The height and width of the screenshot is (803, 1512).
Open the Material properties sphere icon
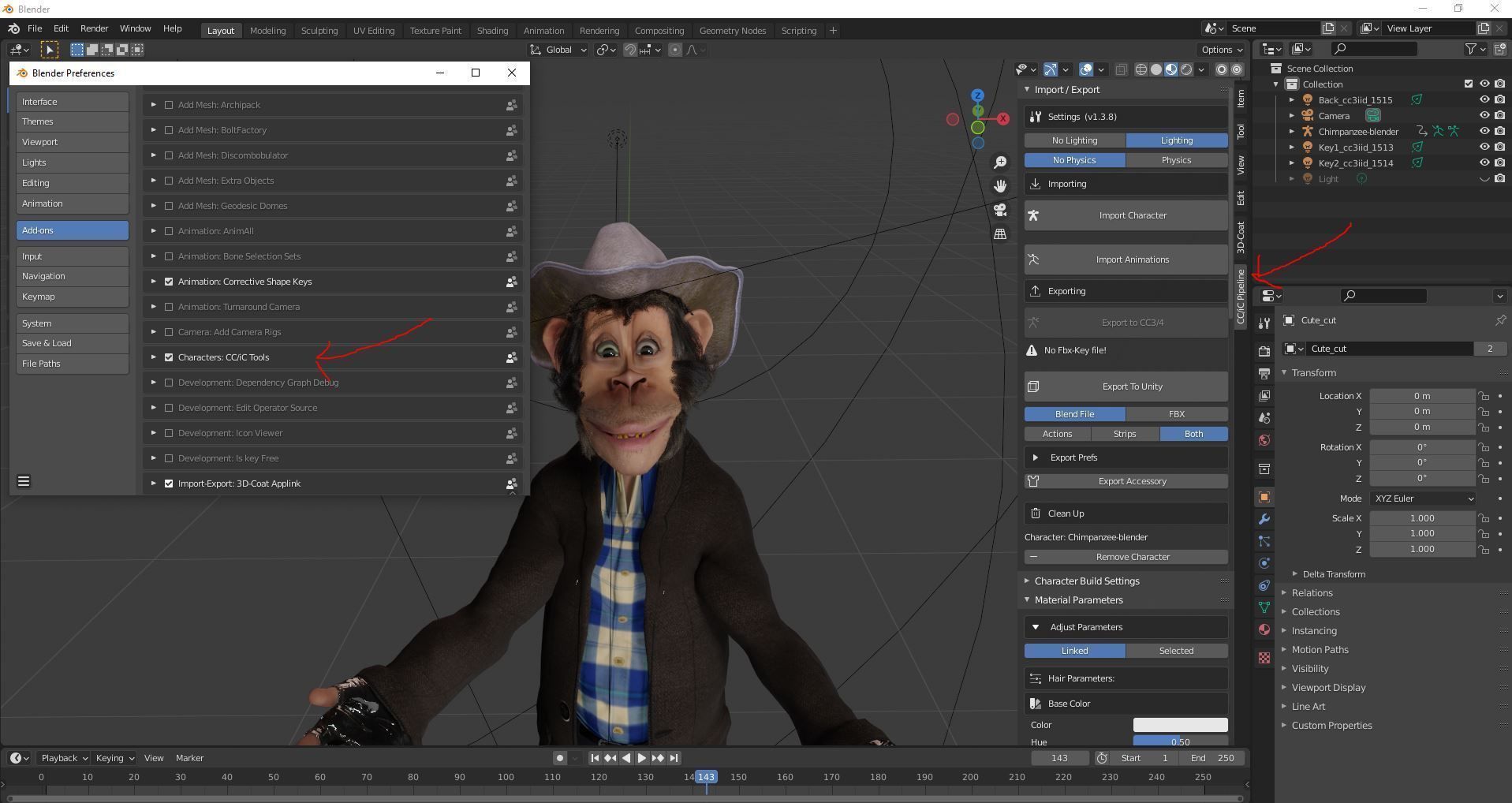[1264, 629]
